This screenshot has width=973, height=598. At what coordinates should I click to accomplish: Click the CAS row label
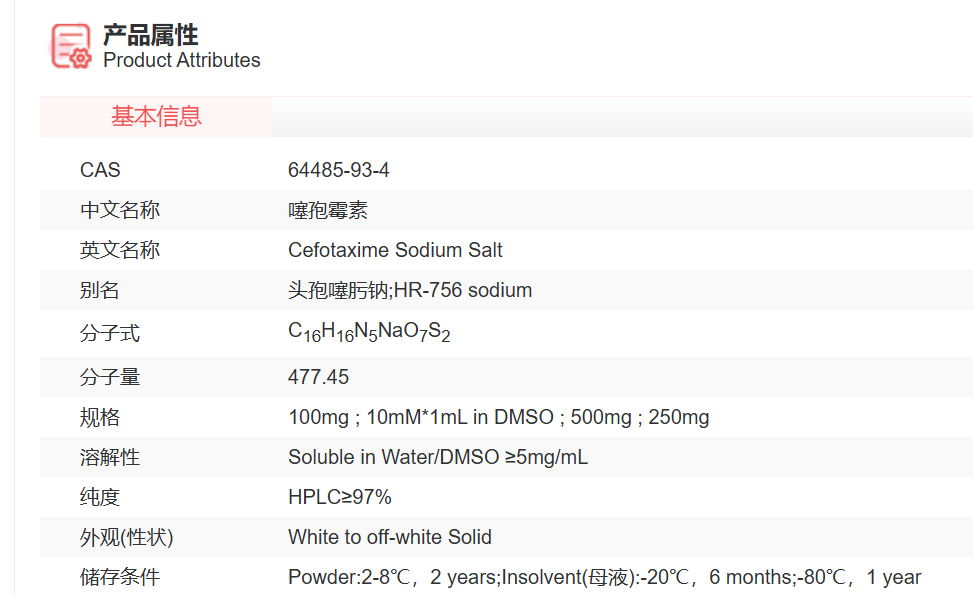click(100, 170)
